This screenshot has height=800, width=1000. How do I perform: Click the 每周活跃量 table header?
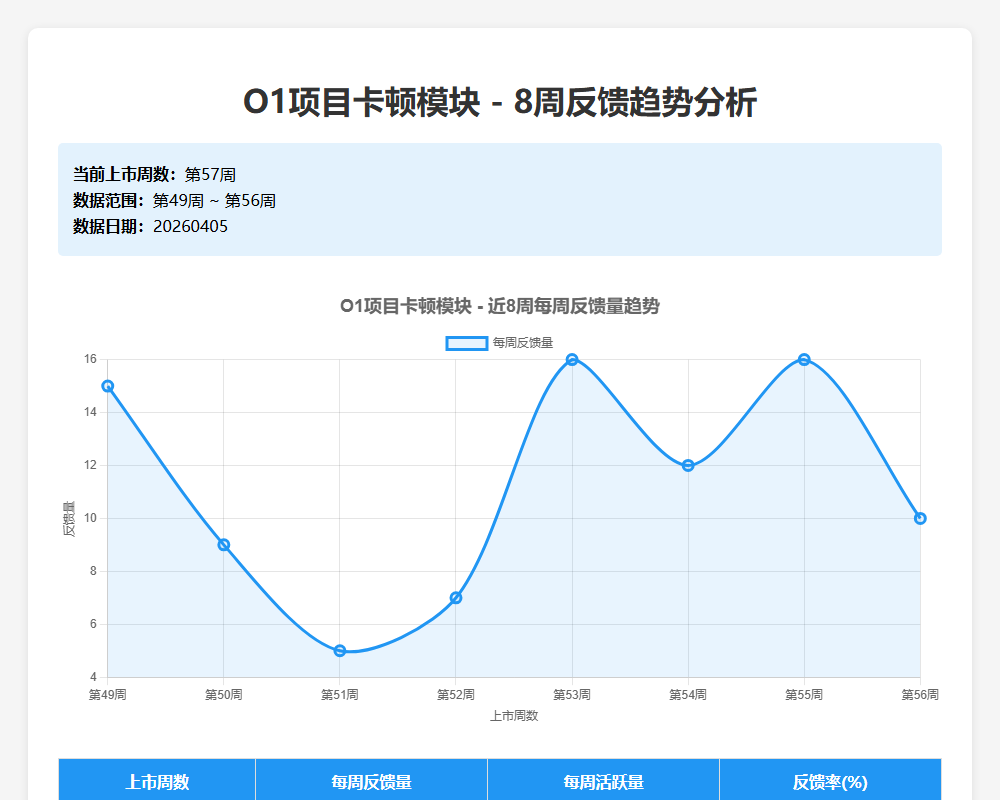point(603,781)
